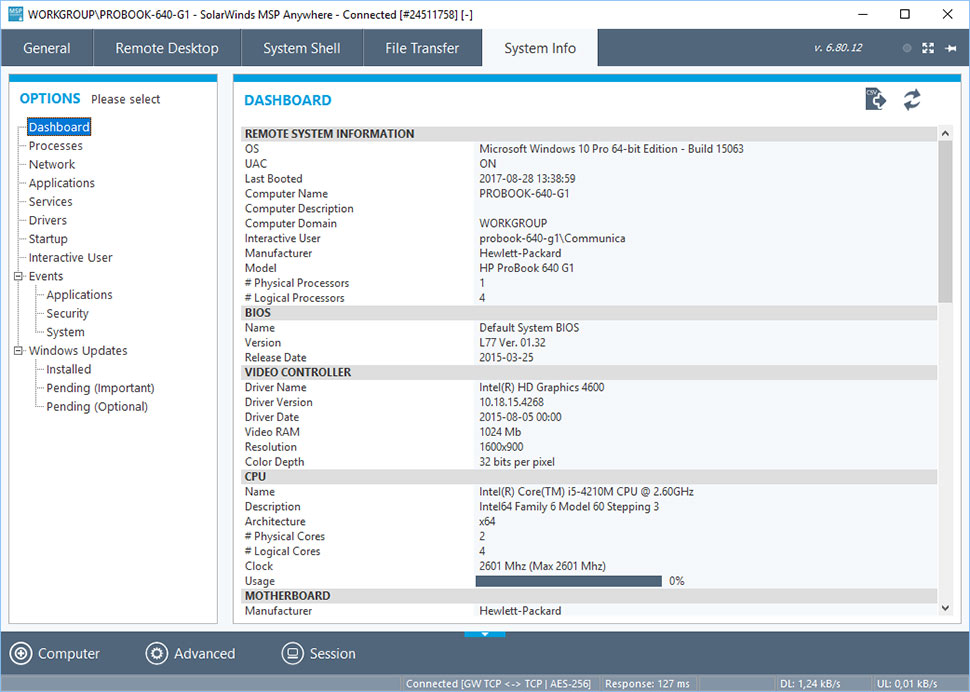The image size is (970, 692).
Task: Open Pending (Important) updates
Action: click(100, 387)
